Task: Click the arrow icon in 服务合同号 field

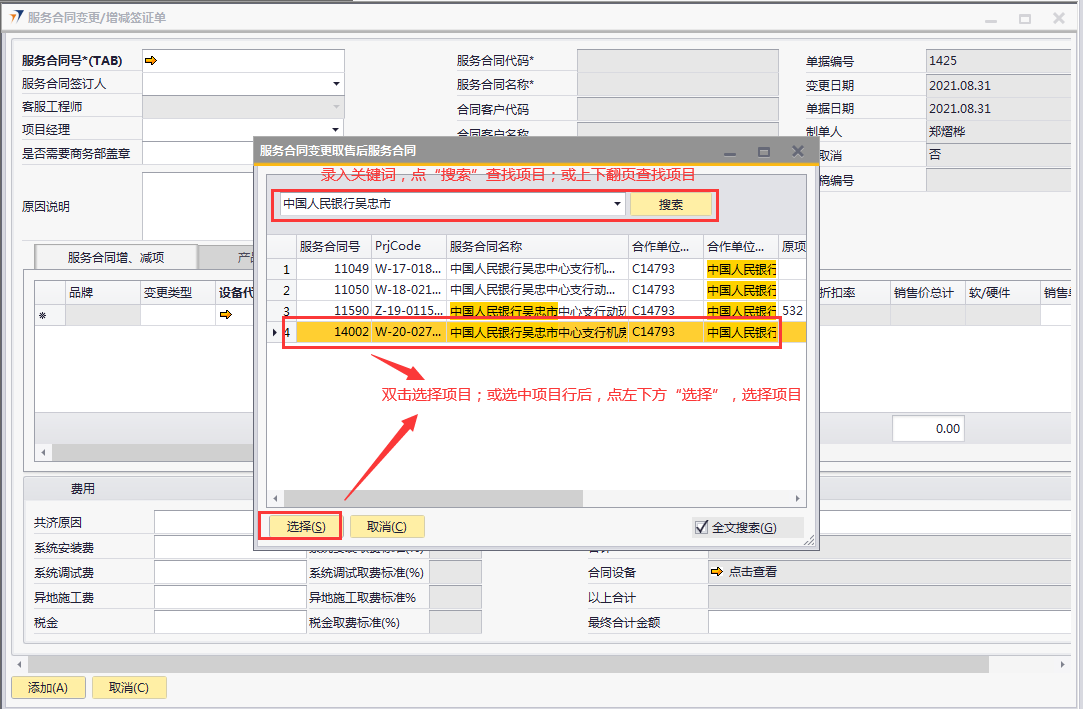Action: click(x=151, y=61)
